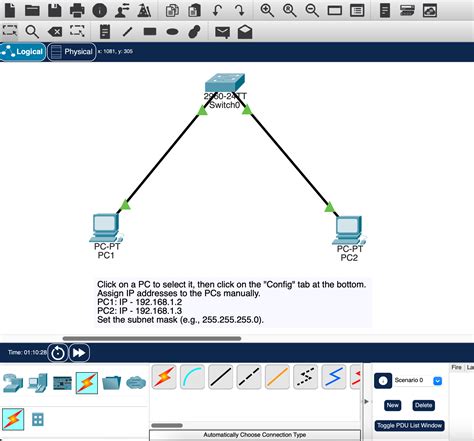
Task: Choose the Inspect magnifier tool
Action: click(x=32, y=32)
